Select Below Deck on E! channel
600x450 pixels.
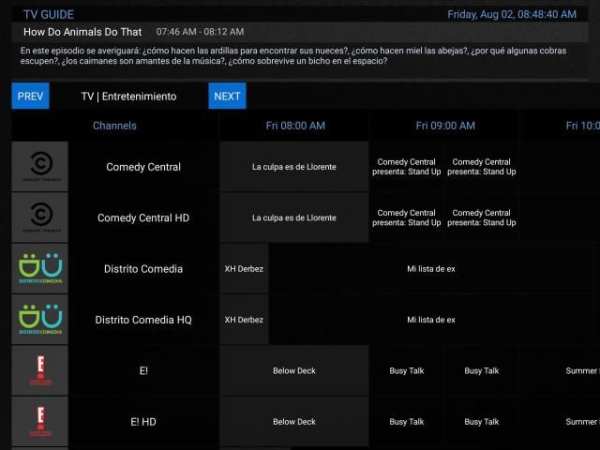coord(294,370)
